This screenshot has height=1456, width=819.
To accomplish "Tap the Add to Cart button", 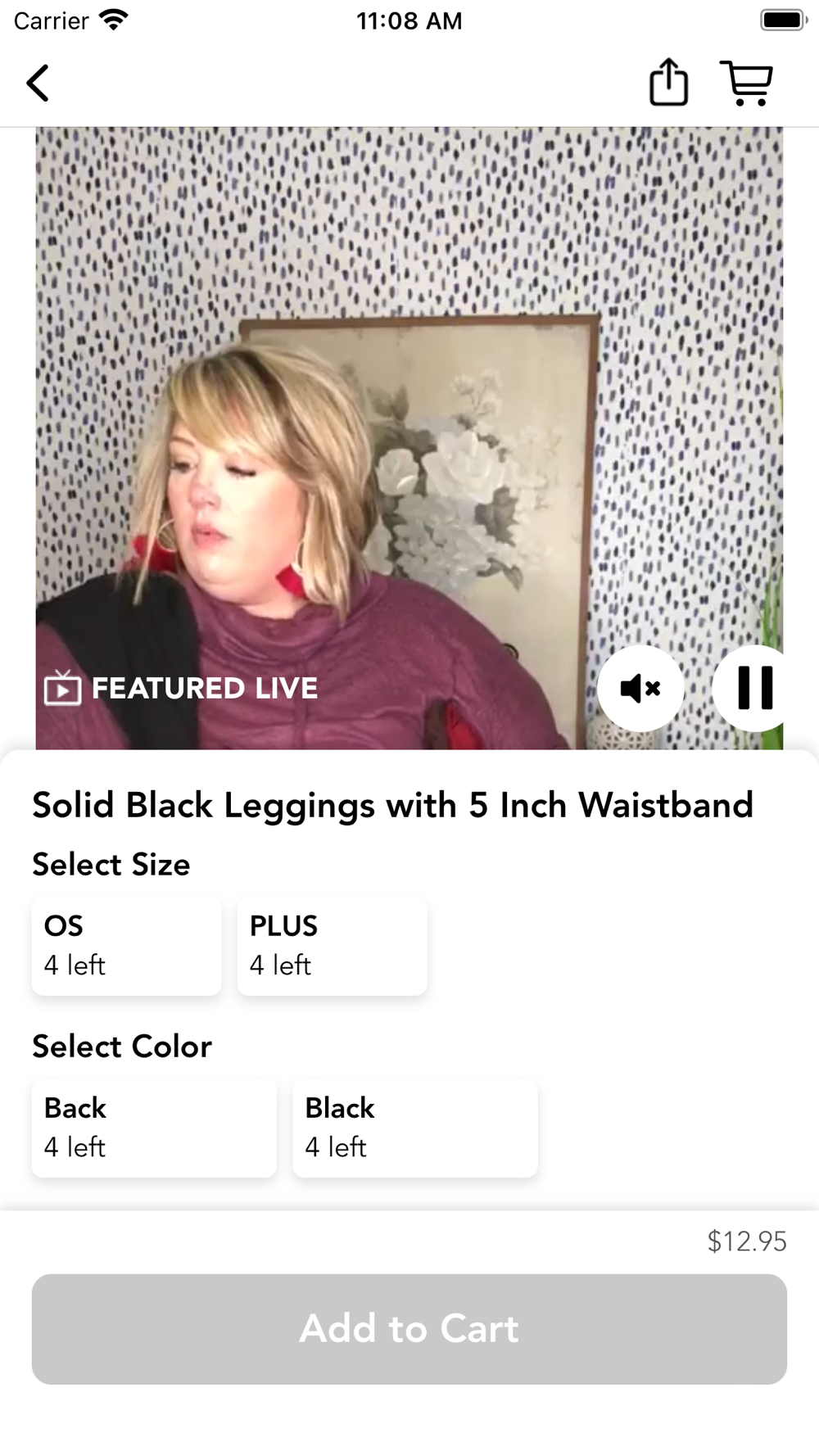I will coord(409,1329).
